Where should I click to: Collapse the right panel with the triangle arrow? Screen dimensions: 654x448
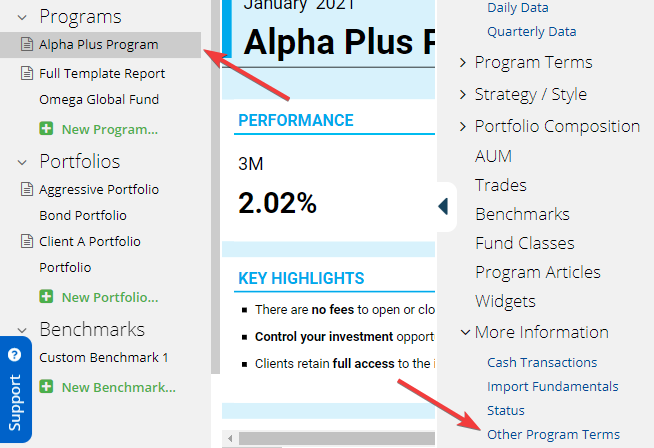pos(443,206)
